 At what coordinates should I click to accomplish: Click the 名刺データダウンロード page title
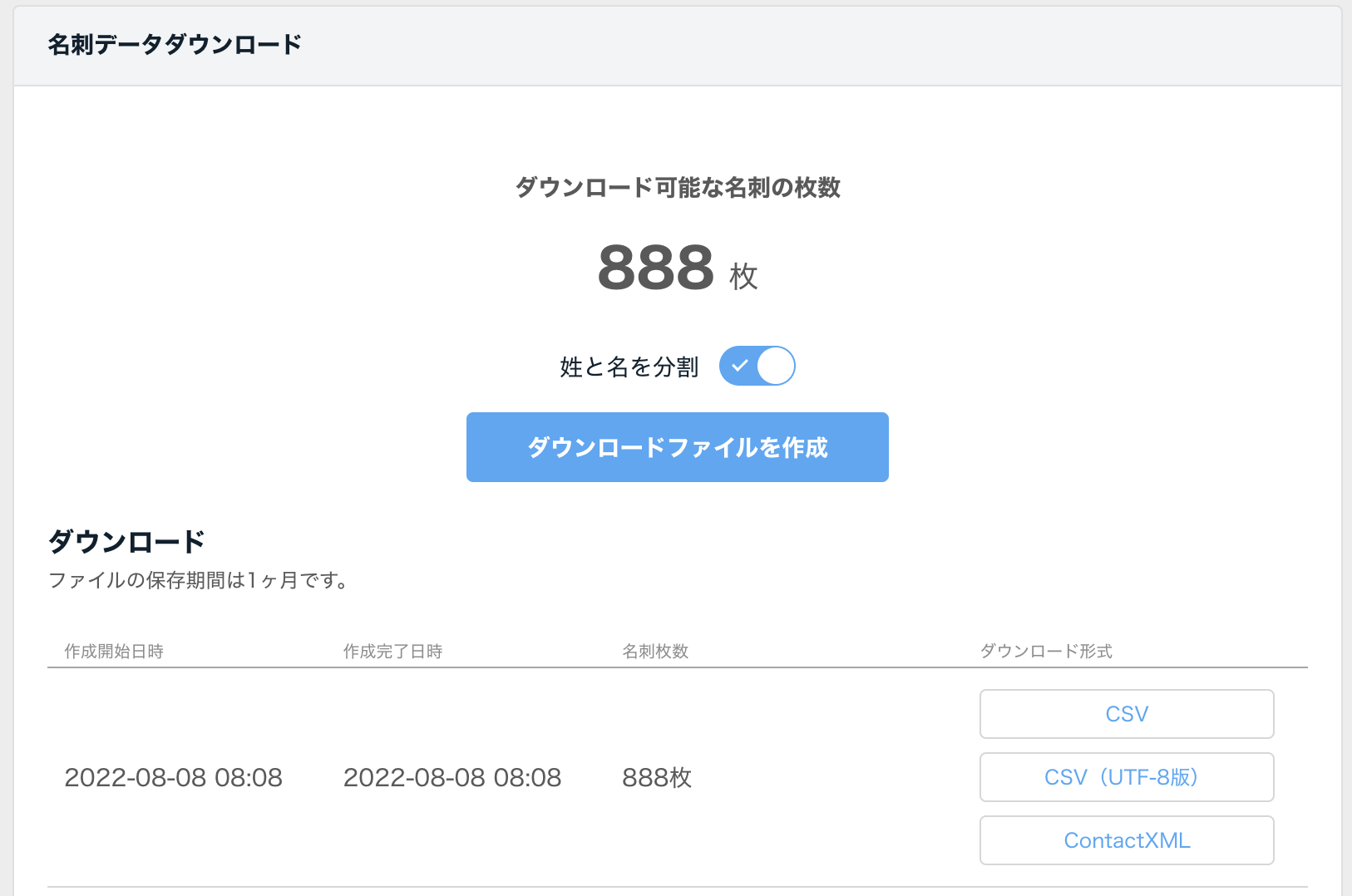click(175, 44)
